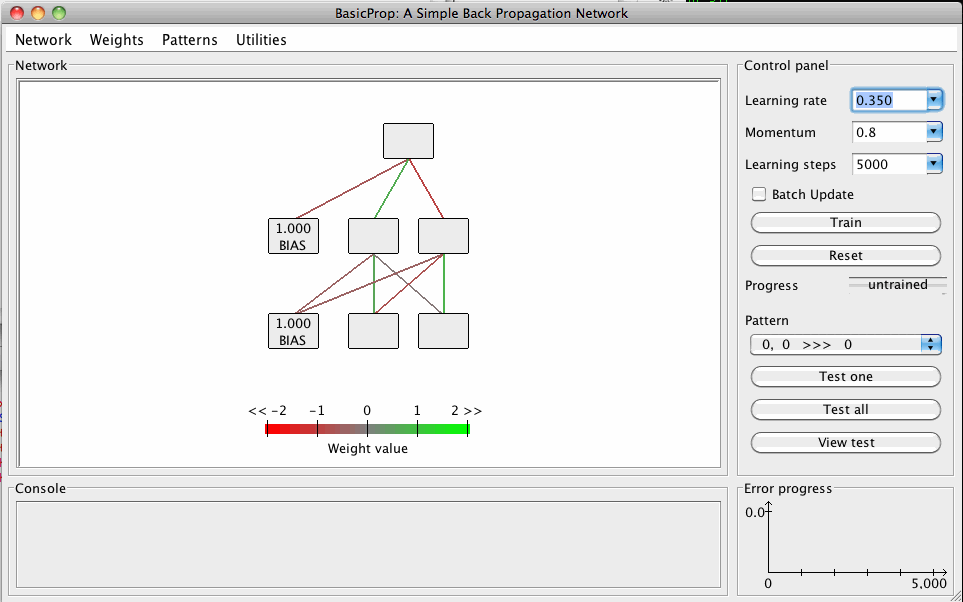
Task: Click the red-to-green weight value color bar
Action: click(367, 429)
